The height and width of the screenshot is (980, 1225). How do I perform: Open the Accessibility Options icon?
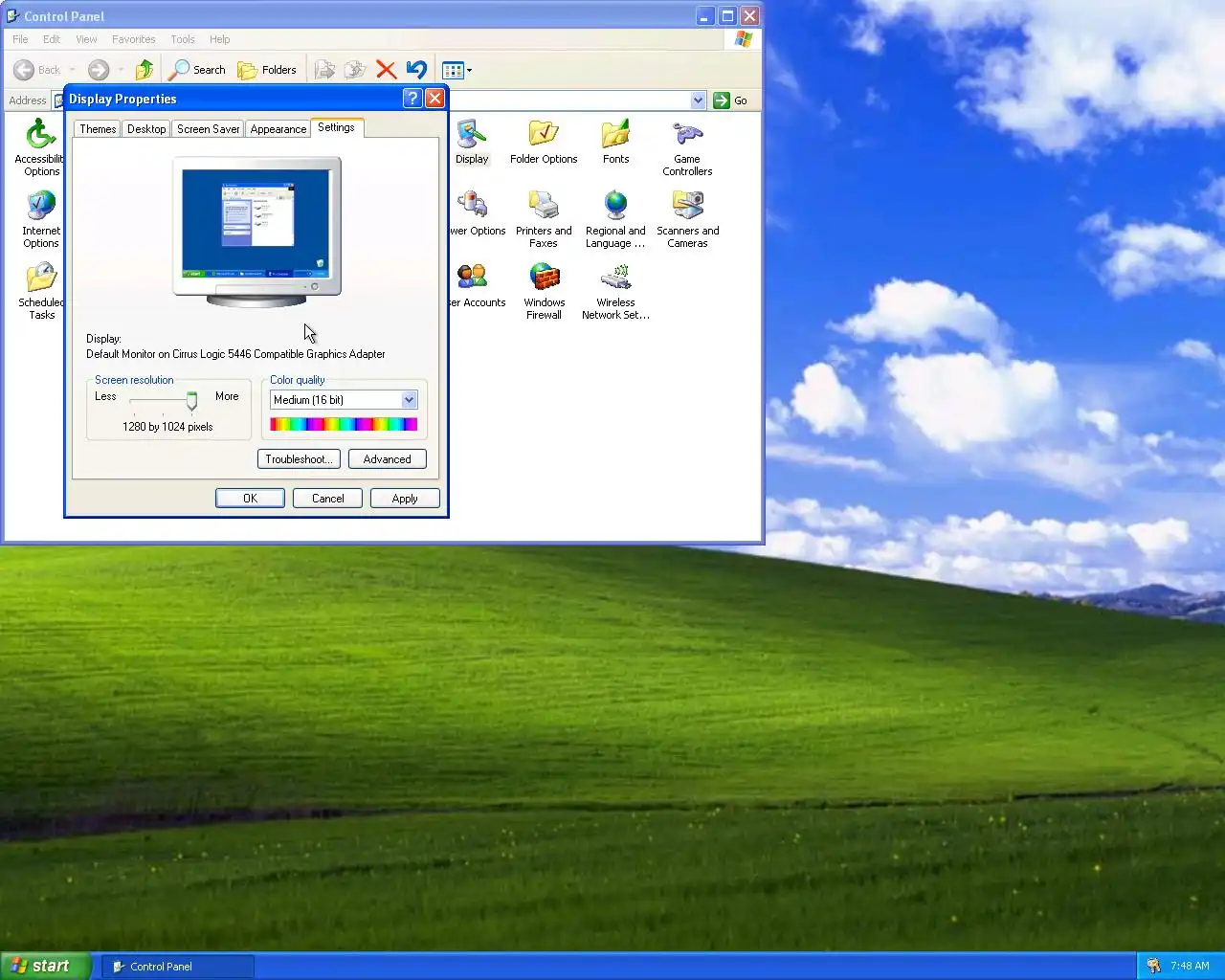[39, 147]
